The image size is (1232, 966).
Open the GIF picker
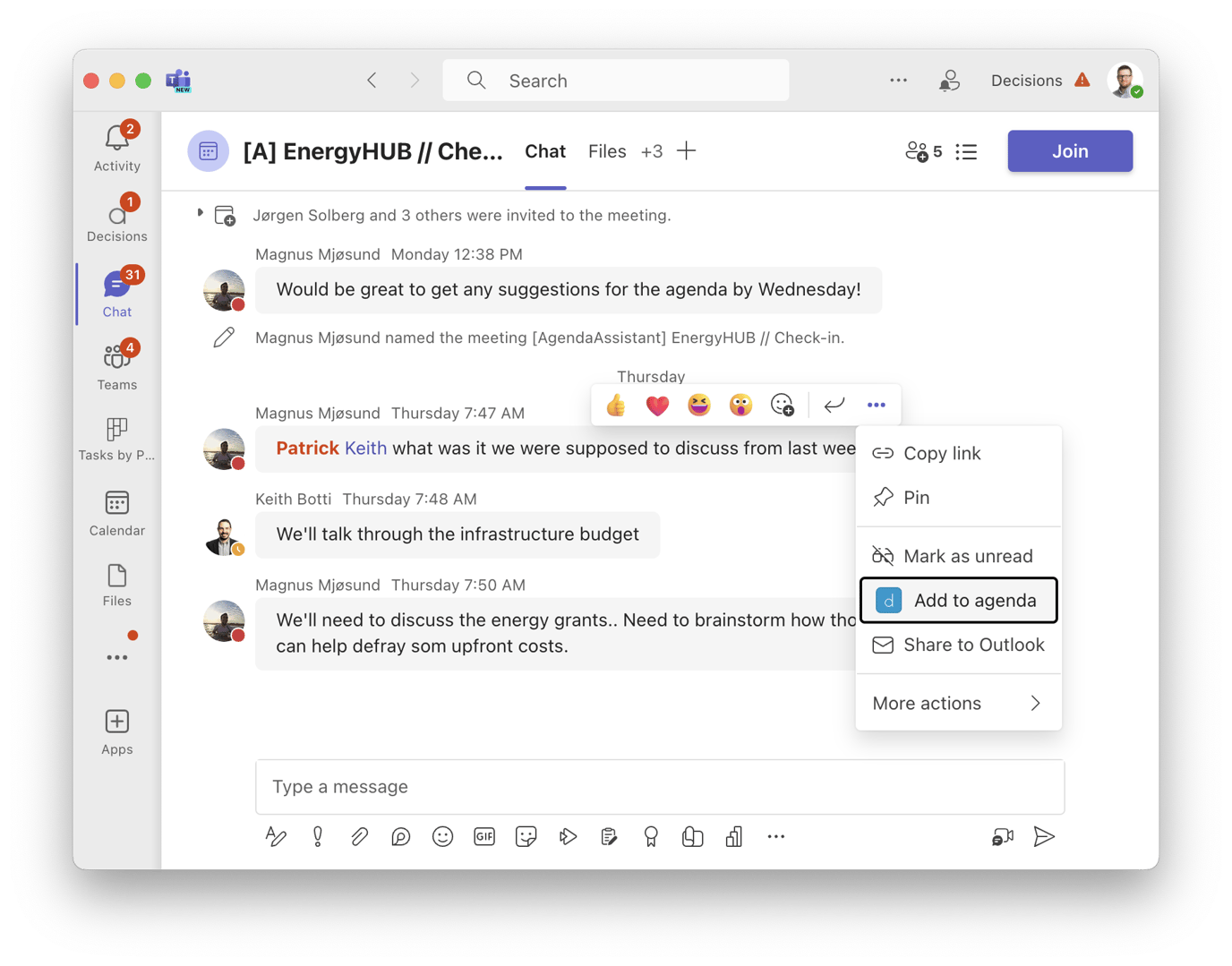click(x=484, y=837)
